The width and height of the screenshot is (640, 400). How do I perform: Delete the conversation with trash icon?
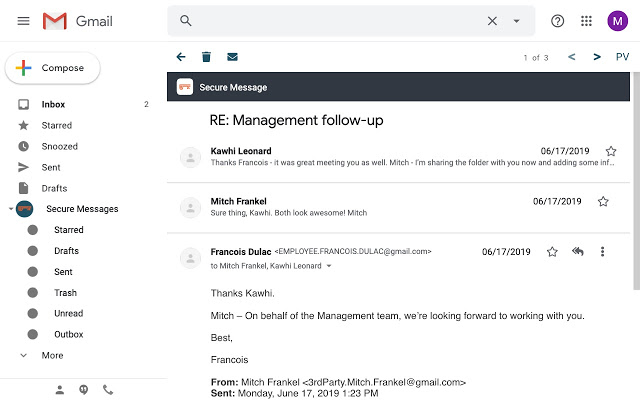point(207,57)
